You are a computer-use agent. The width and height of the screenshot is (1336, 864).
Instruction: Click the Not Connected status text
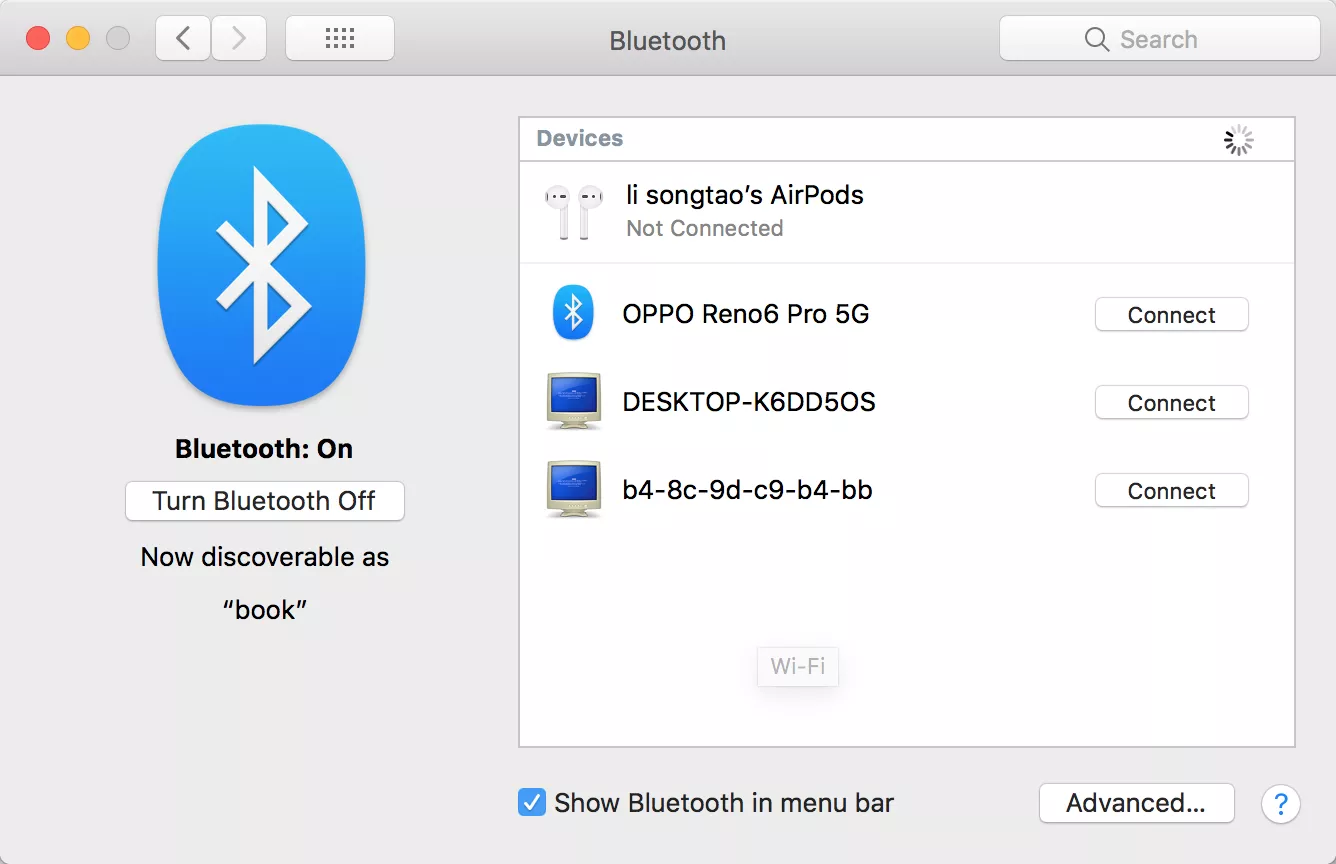pos(705,228)
